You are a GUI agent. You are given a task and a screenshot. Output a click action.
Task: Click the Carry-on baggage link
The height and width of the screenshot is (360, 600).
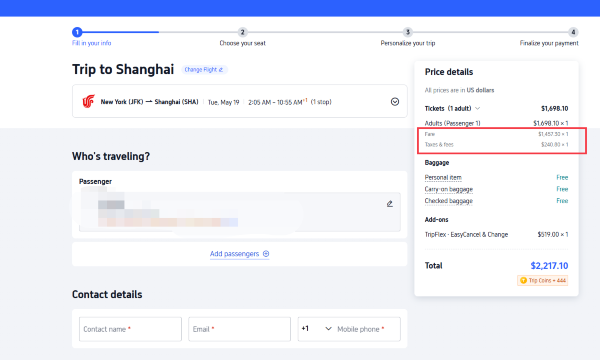coord(448,189)
